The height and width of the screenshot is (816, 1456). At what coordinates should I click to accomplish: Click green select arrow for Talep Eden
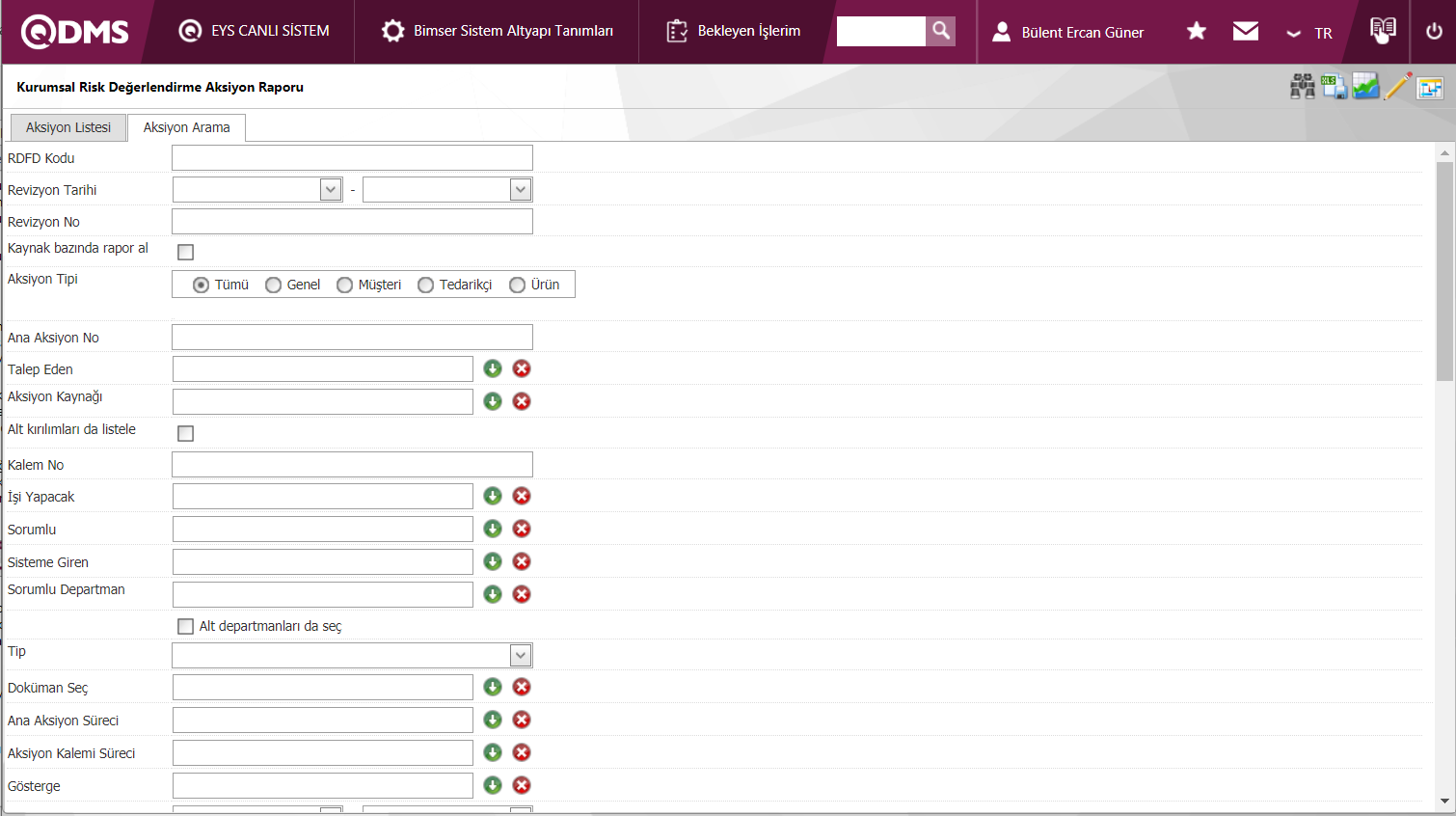pos(493,368)
